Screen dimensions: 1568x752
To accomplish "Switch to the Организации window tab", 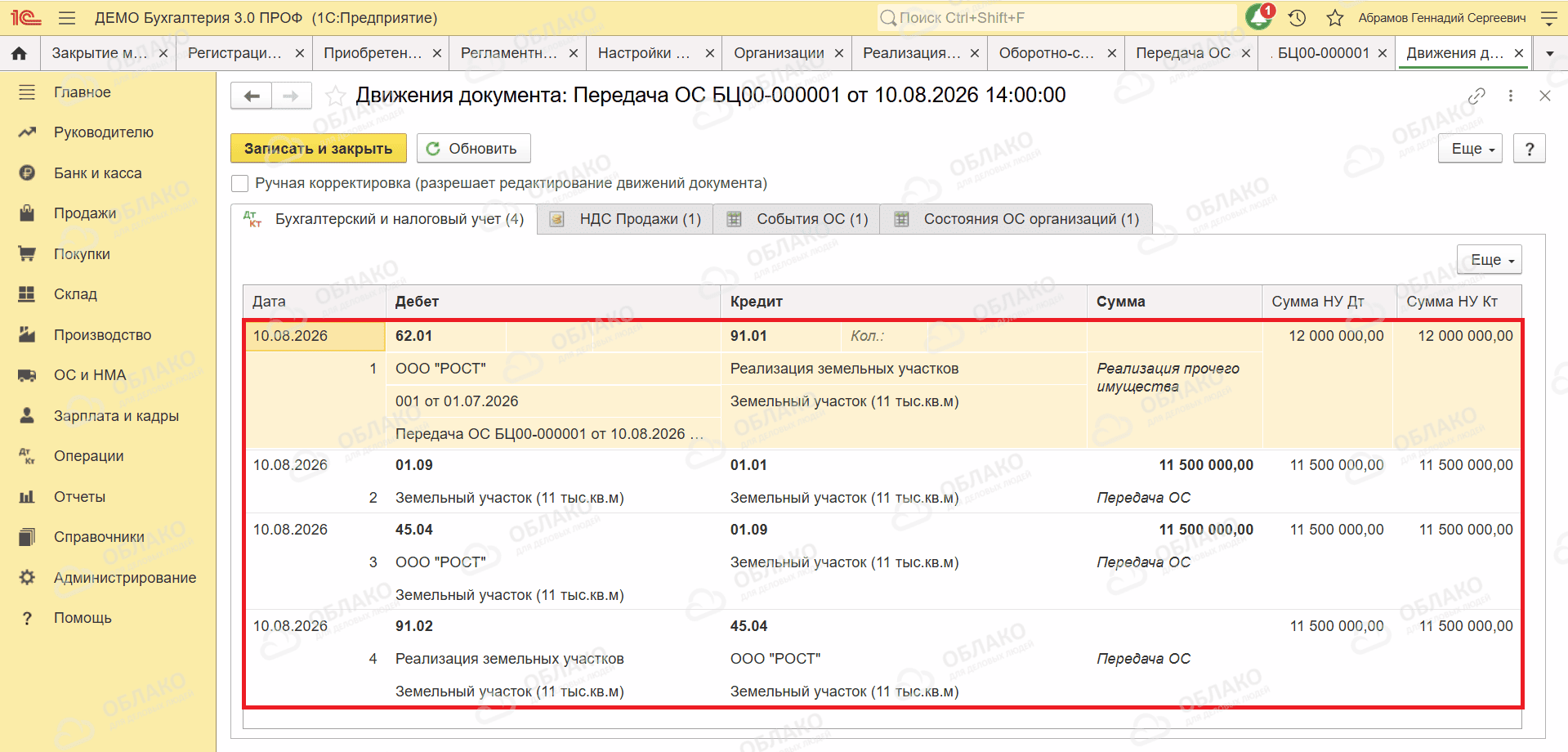I will tap(779, 53).
